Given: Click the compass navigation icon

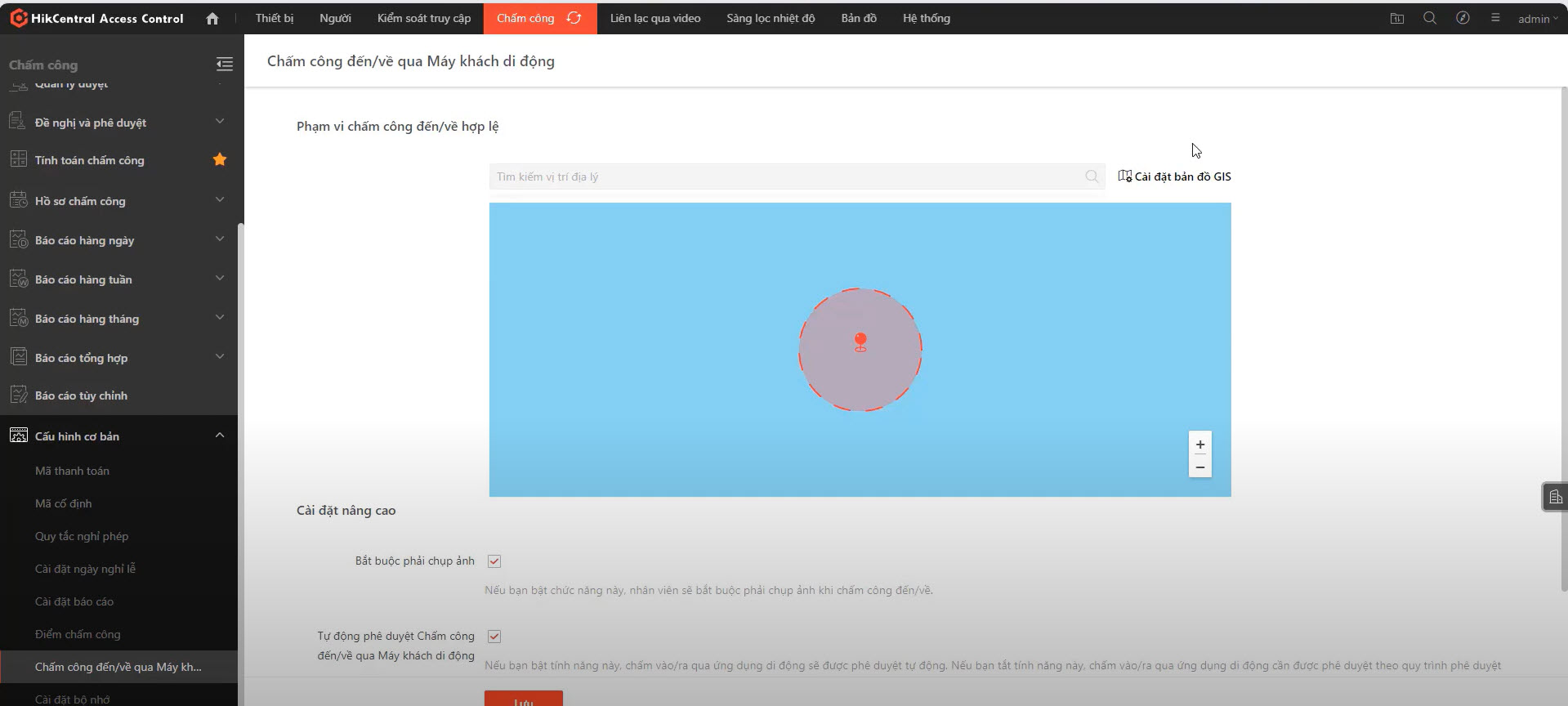Looking at the screenshot, I should [1463, 18].
